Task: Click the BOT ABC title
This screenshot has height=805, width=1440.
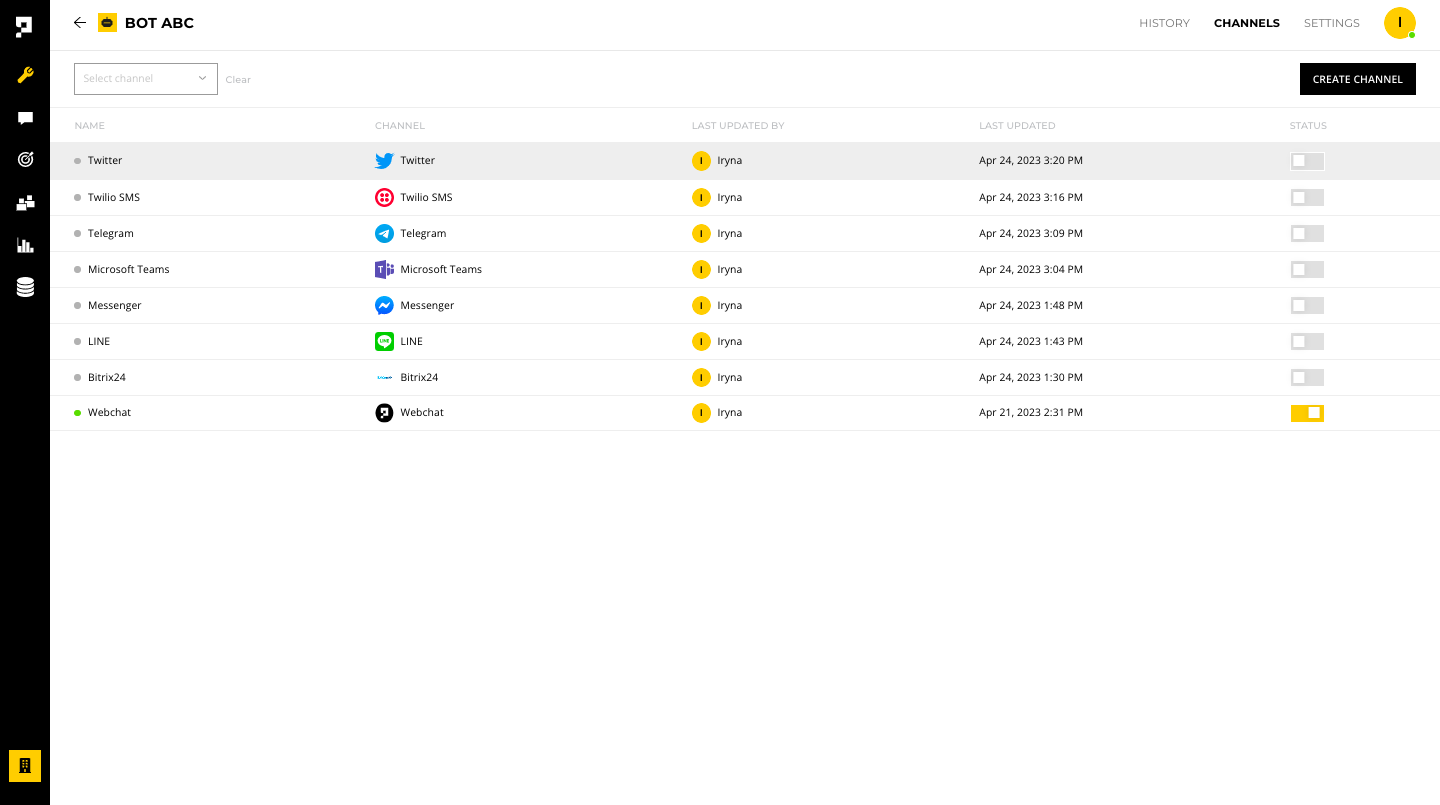Action: click(x=159, y=23)
